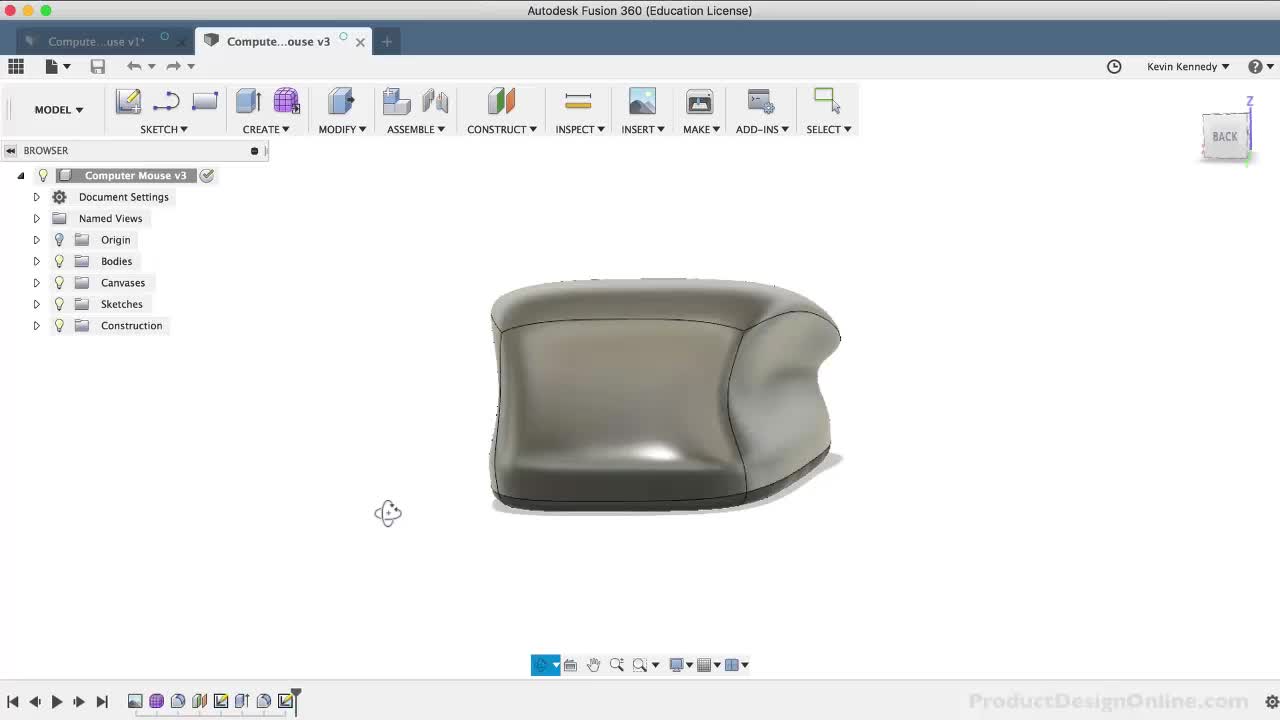This screenshot has height=720, width=1280.
Task: Hide the Bodies folder using lightbulb
Action: [x=59, y=261]
